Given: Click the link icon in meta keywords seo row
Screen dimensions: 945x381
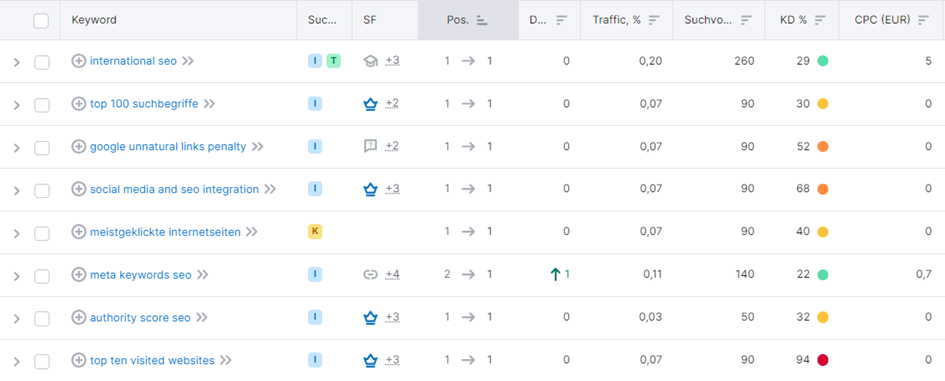Looking at the screenshot, I should [x=370, y=275].
